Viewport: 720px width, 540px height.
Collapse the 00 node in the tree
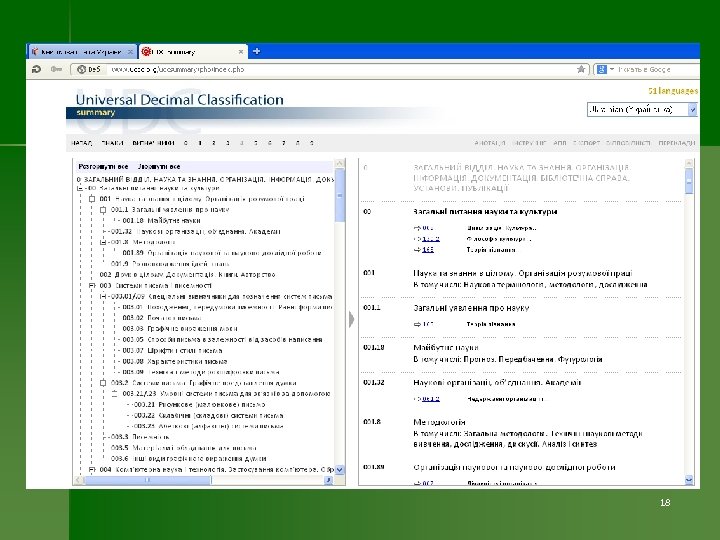[80, 188]
